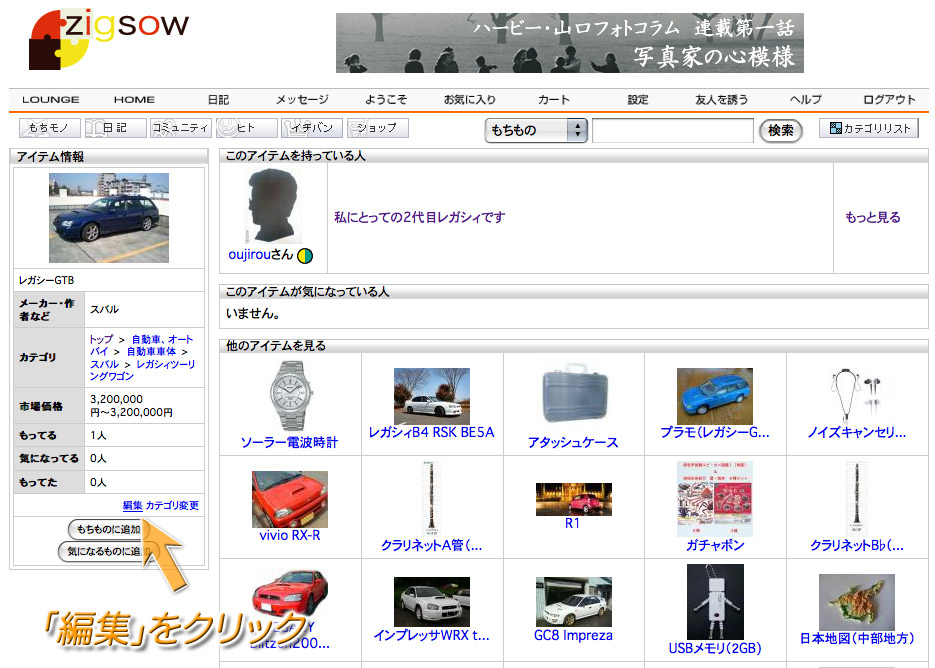Open クラリネットA管 item link
The width and height of the screenshot is (935, 668).
pos(431,545)
